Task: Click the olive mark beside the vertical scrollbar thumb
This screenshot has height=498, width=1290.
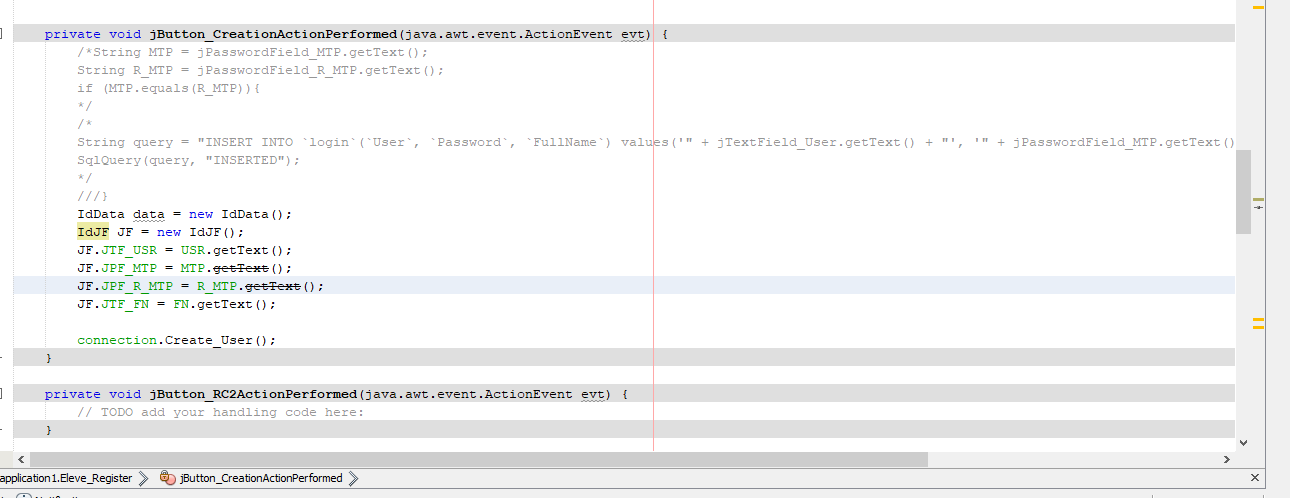Action: click(x=1258, y=200)
